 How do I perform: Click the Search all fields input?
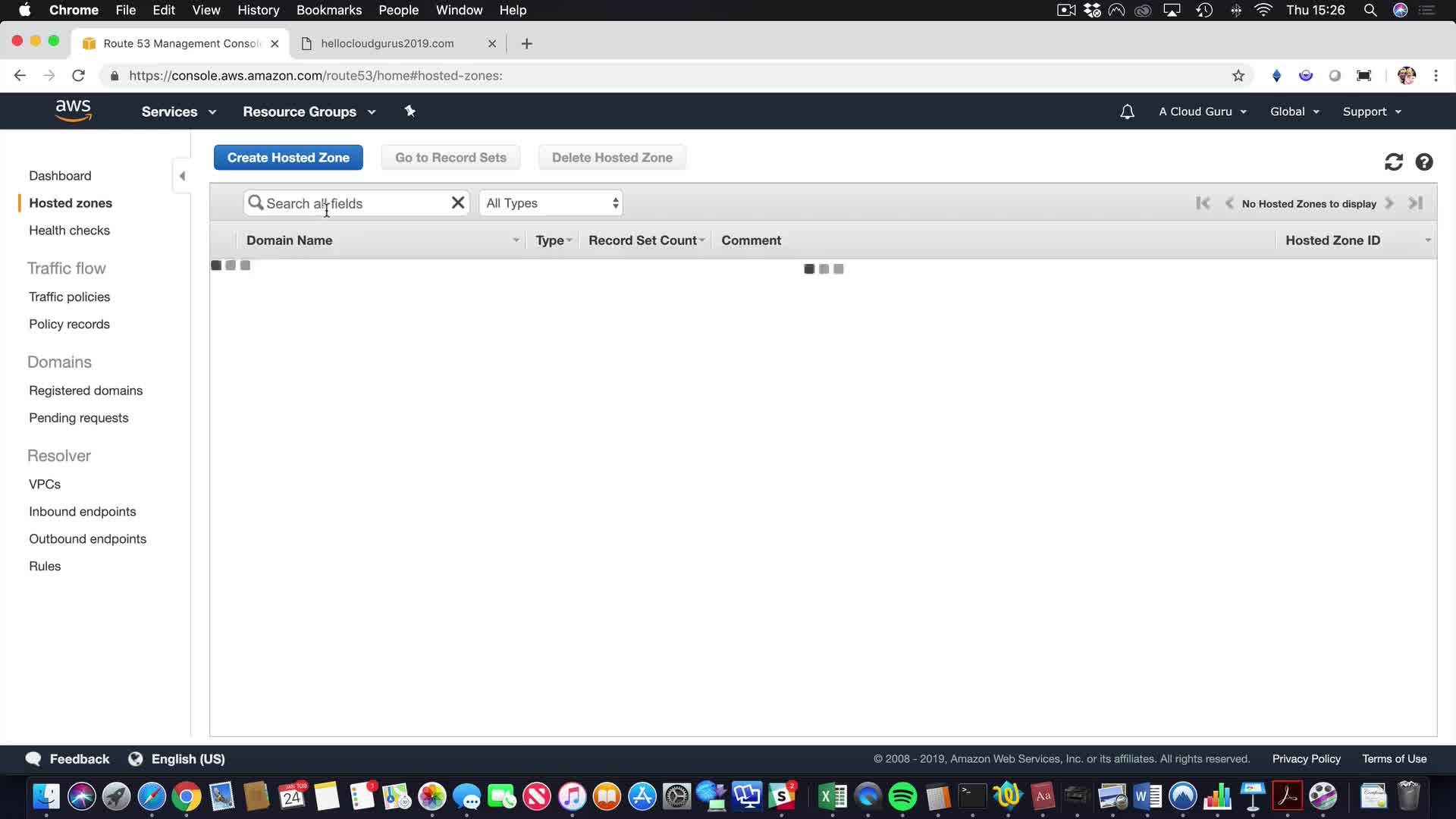[x=353, y=203]
